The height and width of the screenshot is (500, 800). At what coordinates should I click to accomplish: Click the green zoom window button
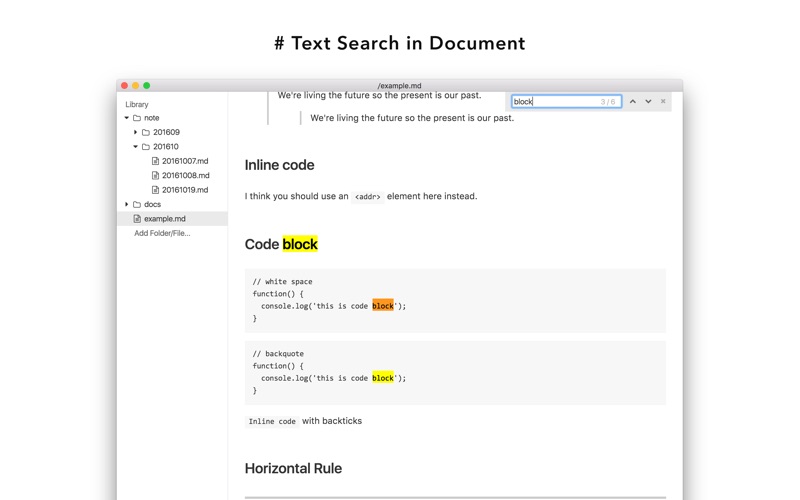coord(146,86)
